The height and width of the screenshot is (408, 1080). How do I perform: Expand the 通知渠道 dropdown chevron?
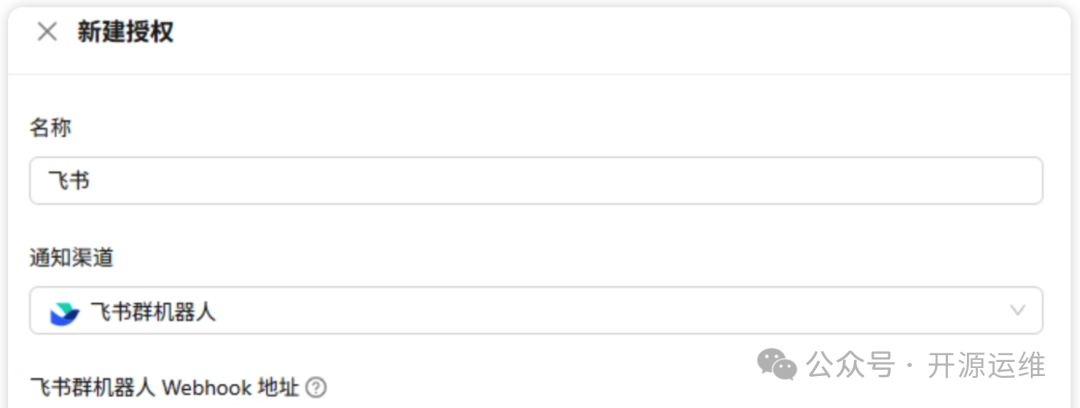pos(1017,311)
